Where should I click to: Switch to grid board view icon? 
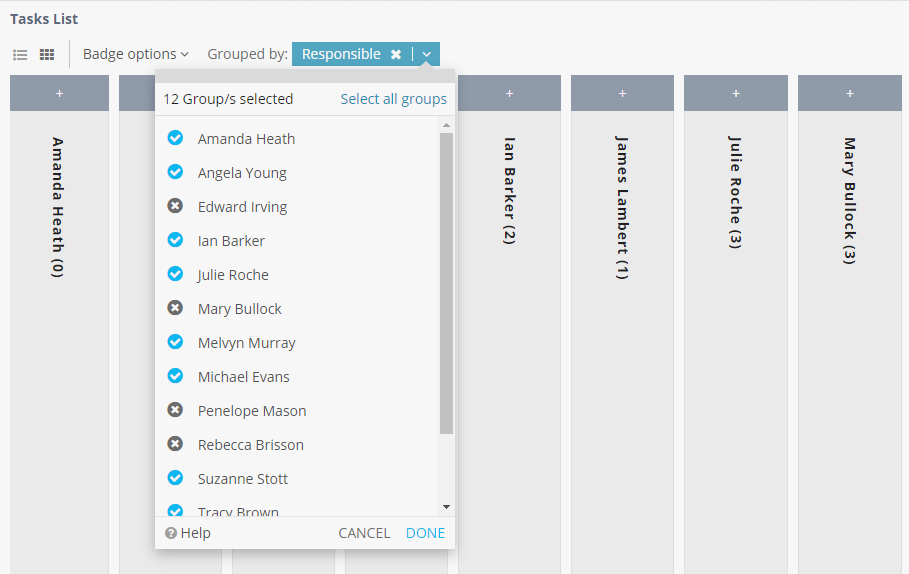pos(47,54)
